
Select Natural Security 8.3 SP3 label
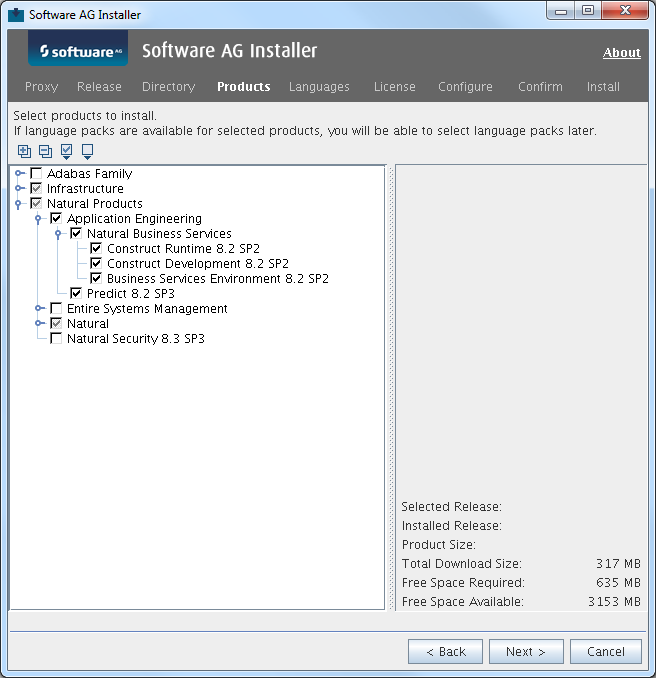(x=136, y=339)
